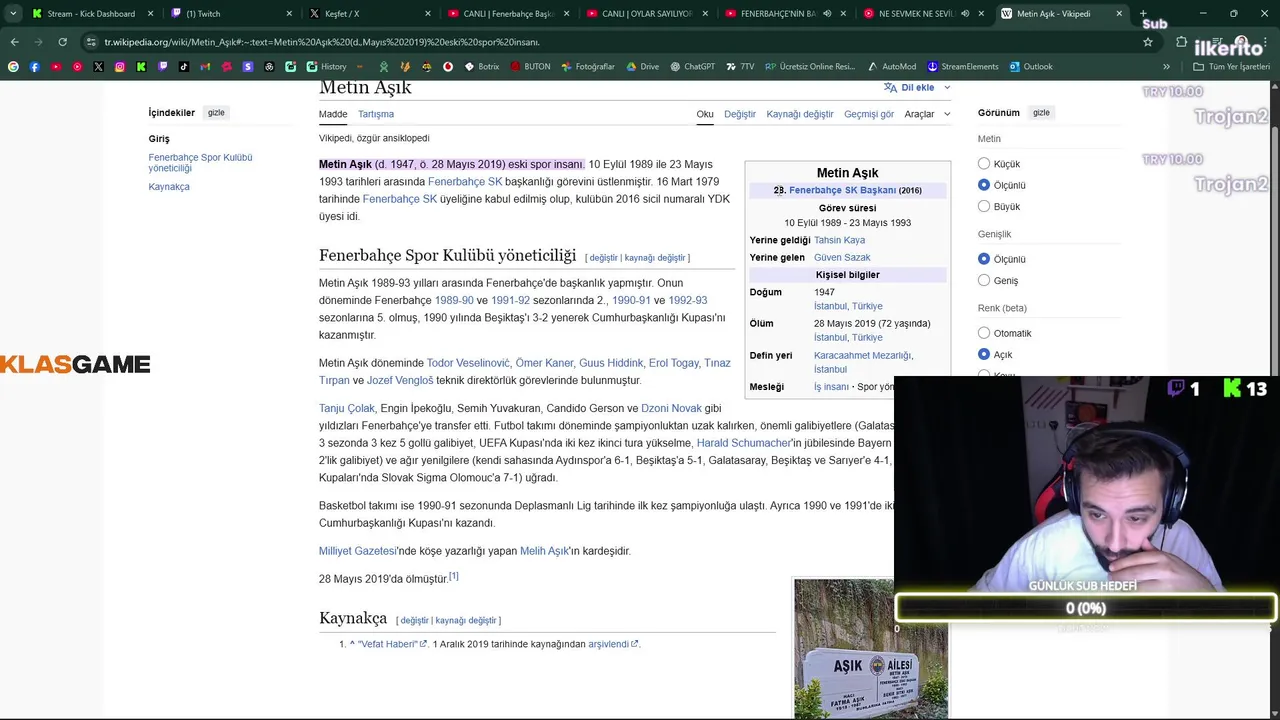Go back to the previous page
The image size is (1280, 720).
point(14,42)
